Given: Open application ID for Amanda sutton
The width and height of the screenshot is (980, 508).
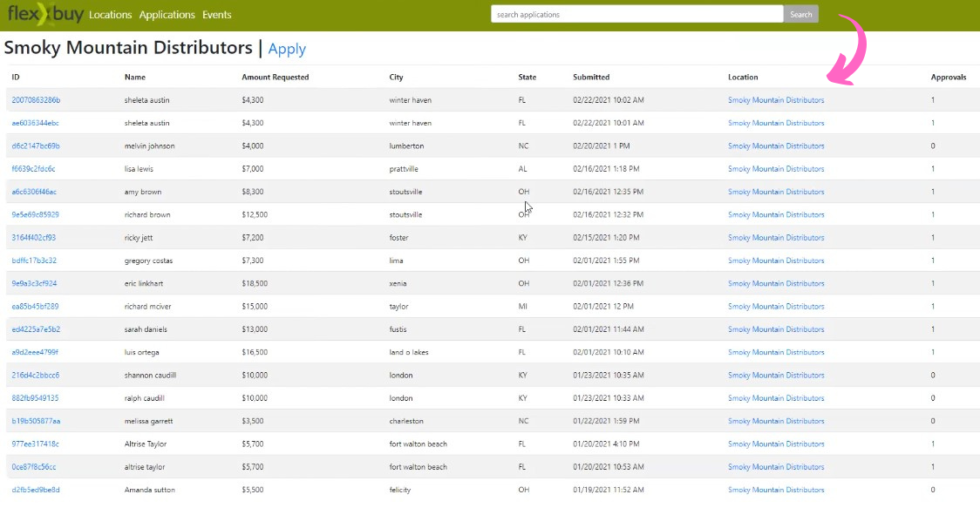Looking at the screenshot, I should tap(36, 490).
